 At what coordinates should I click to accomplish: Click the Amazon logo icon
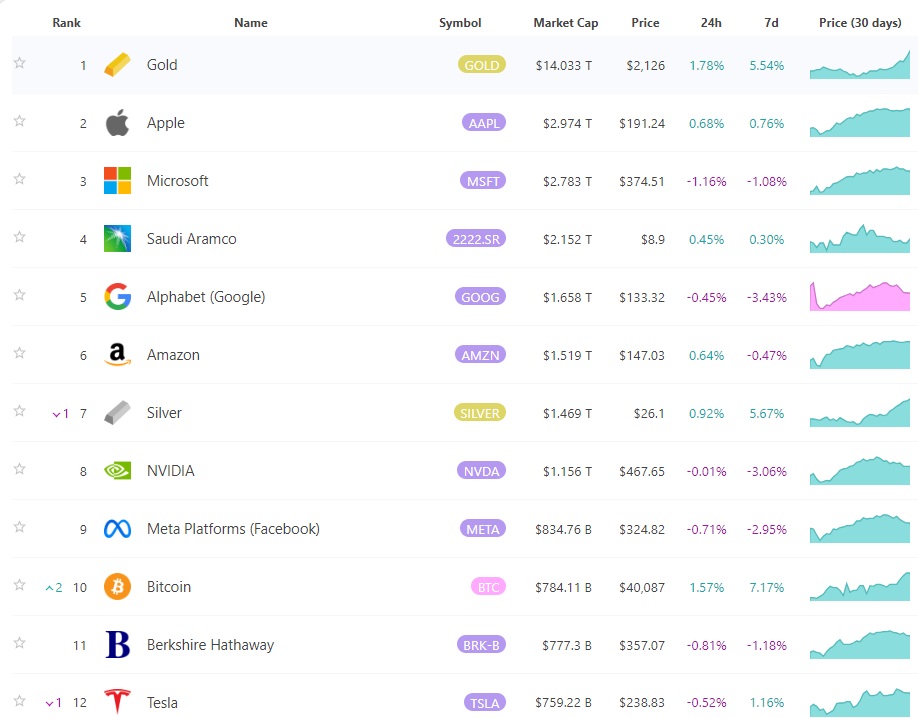pyautogui.click(x=118, y=355)
